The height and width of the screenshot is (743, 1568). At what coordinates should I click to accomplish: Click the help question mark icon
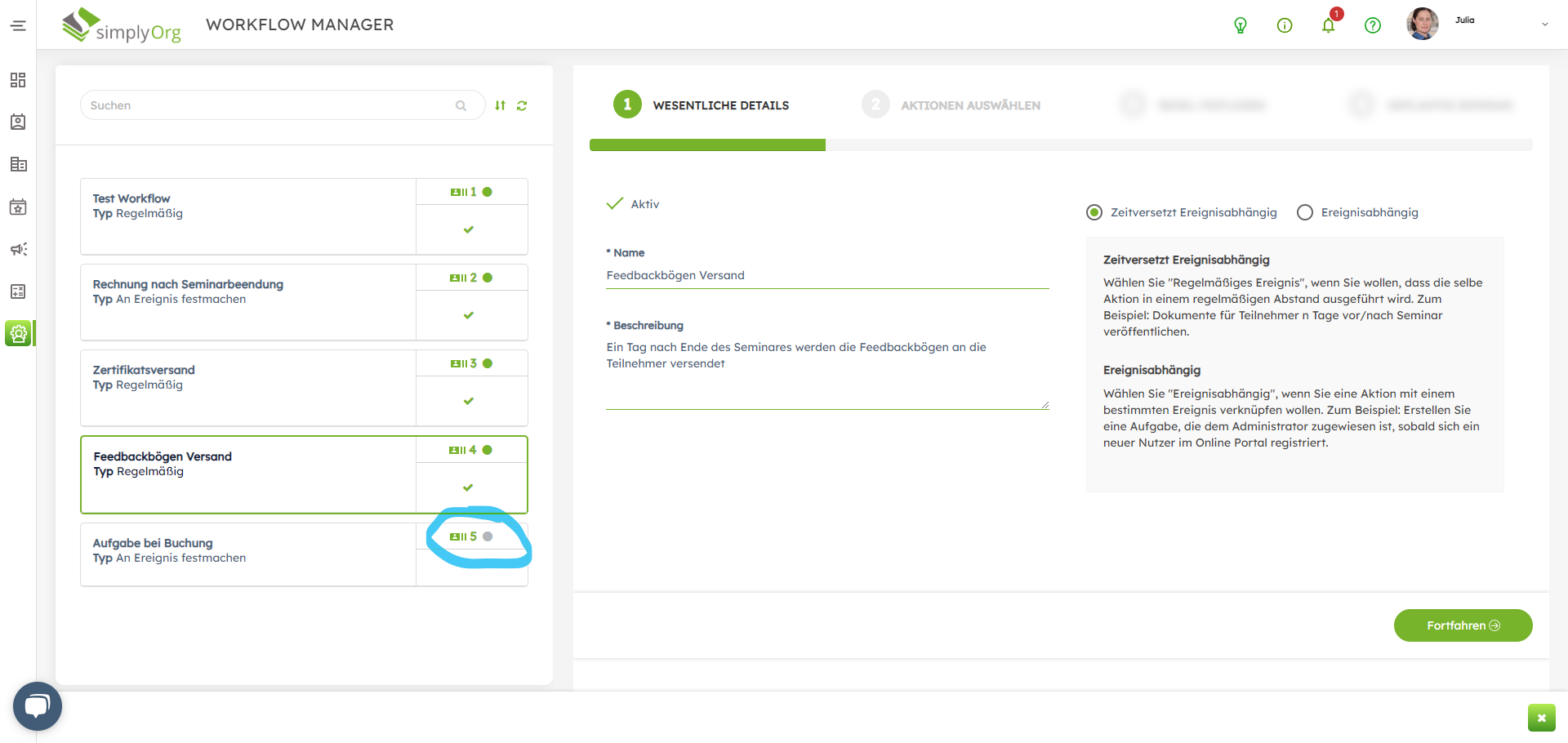pos(1372,25)
